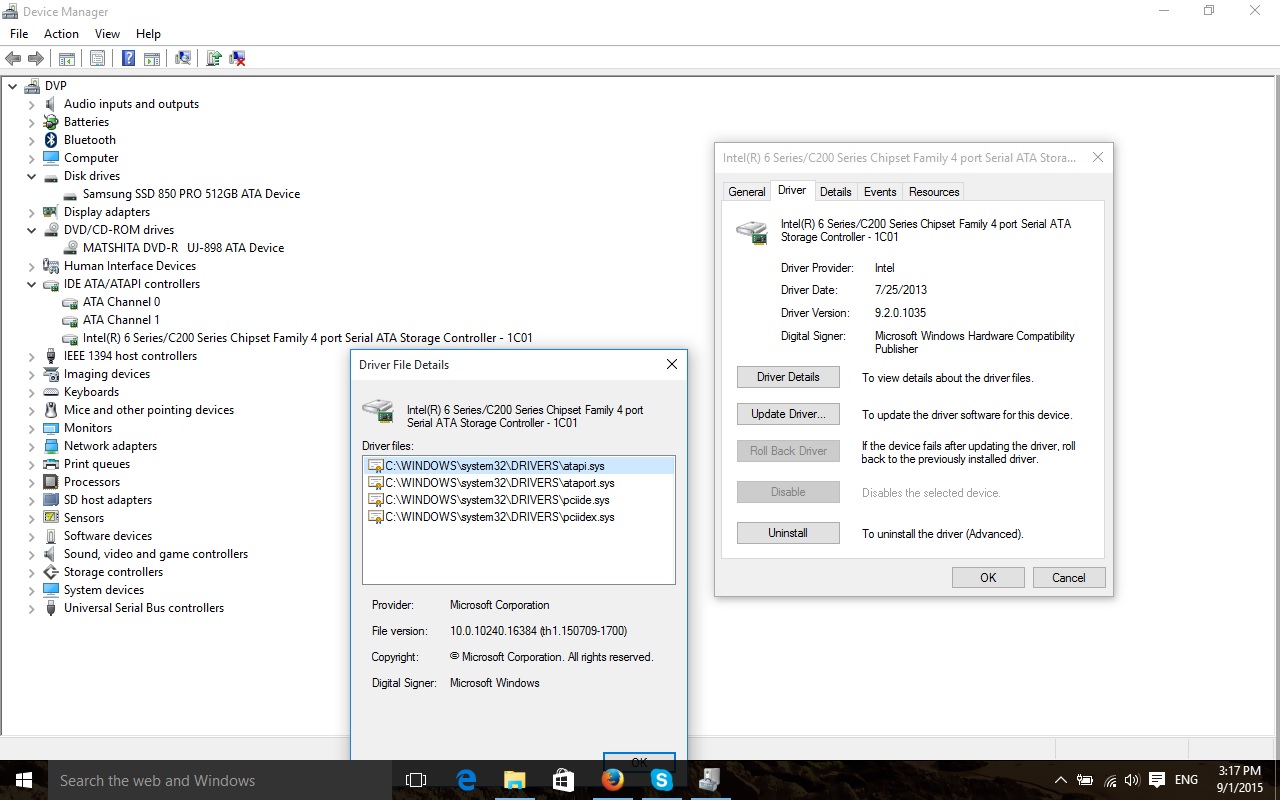This screenshot has height=800, width=1280.
Task: Switch to the Details tab
Action: tap(835, 192)
